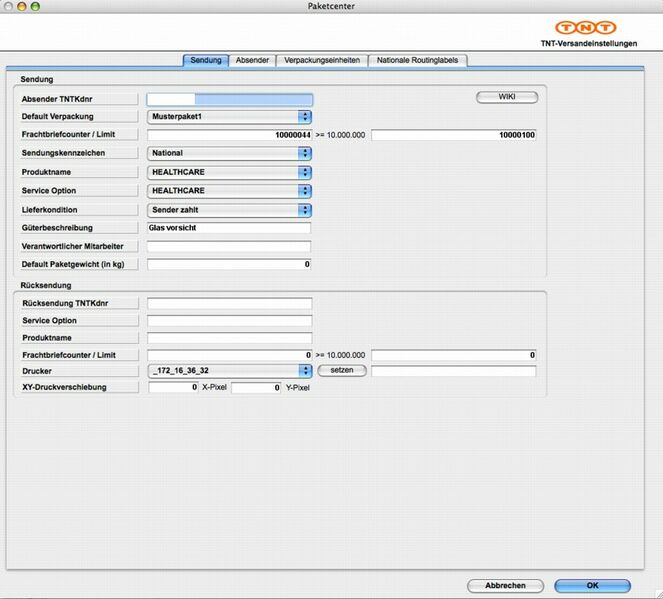Click the Rücksendung TNTKdnr field
Screen dimensions: 663x599
tap(230, 303)
